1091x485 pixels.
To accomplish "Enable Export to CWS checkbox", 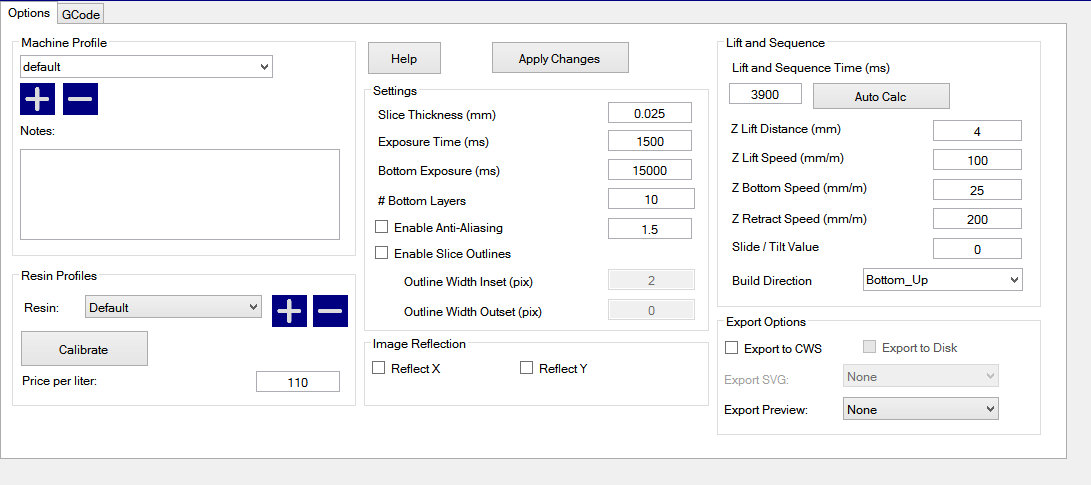I will pos(732,348).
